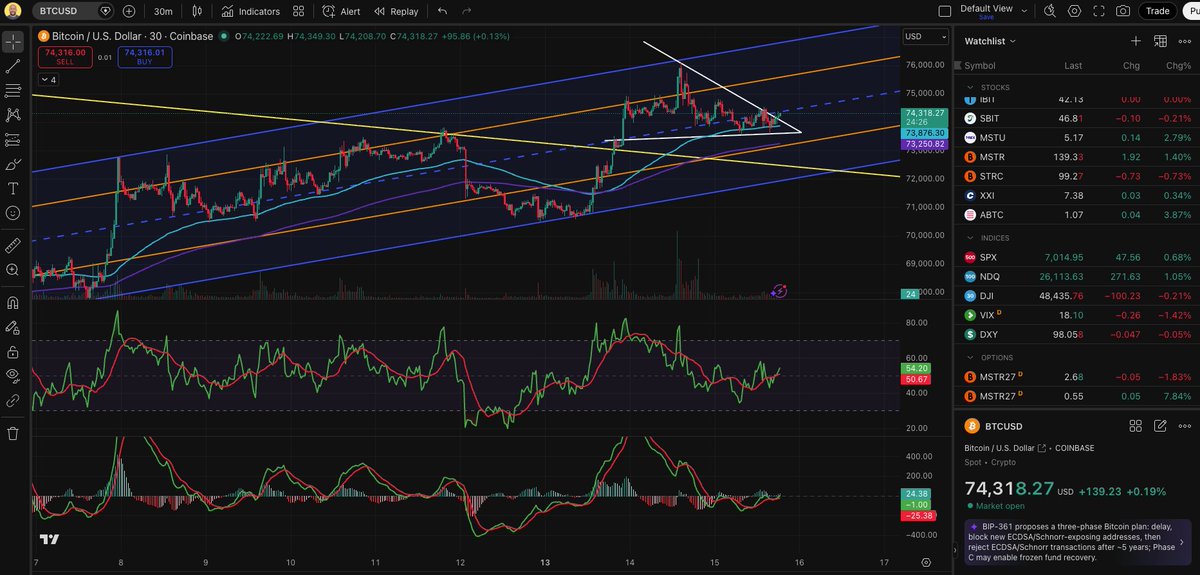
Task: Select the ABTC watchlist row
Action: tap(1077, 214)
